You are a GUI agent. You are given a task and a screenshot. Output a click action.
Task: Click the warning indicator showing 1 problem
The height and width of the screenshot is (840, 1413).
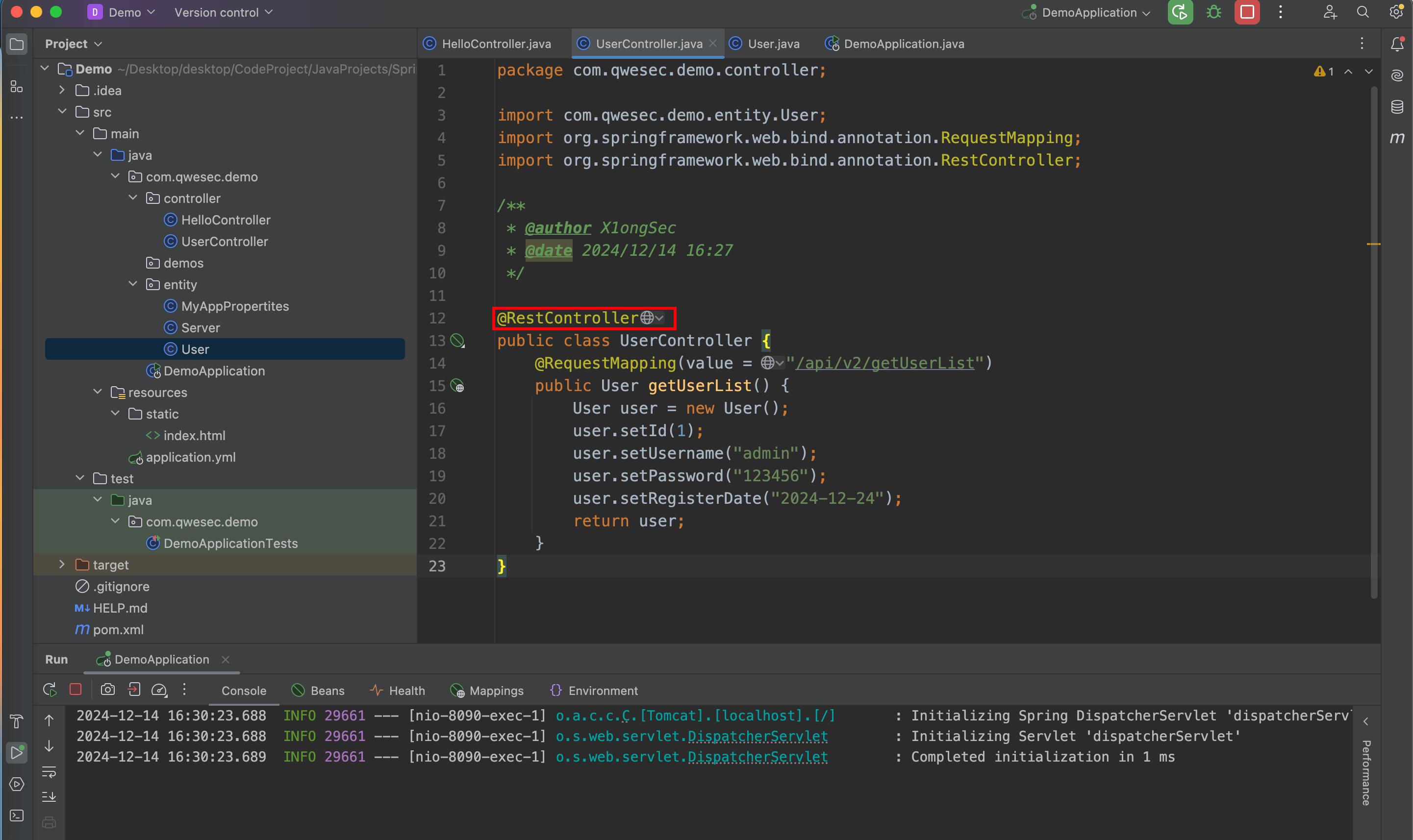point(1324,72)
